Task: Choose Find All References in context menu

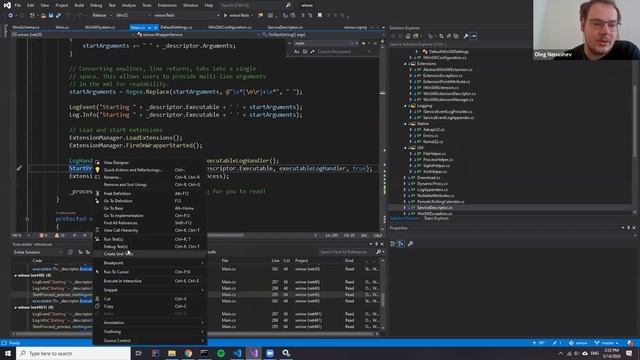Action: (149, 223)
